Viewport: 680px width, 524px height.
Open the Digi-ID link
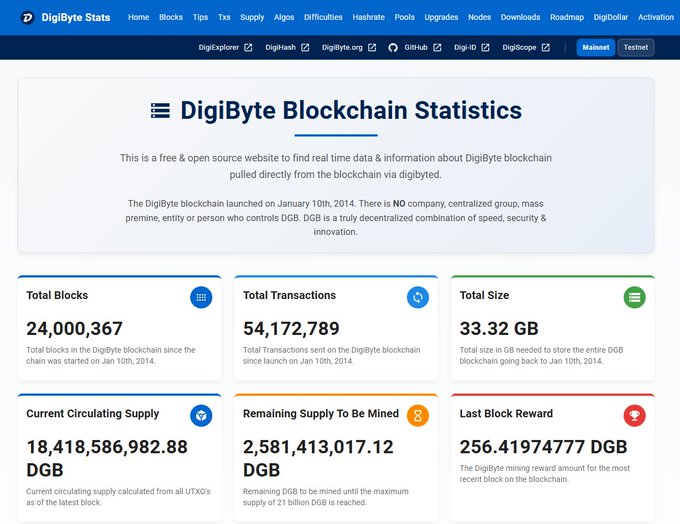pos(465,47)
